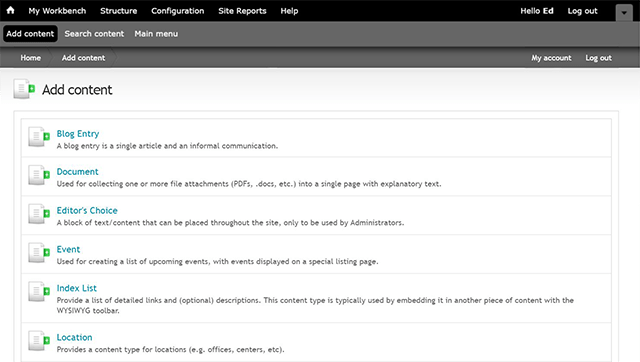The height and width of the screenshot is (362, 640).
Task: Click the Document content type icon
Action: click(39, 175)
